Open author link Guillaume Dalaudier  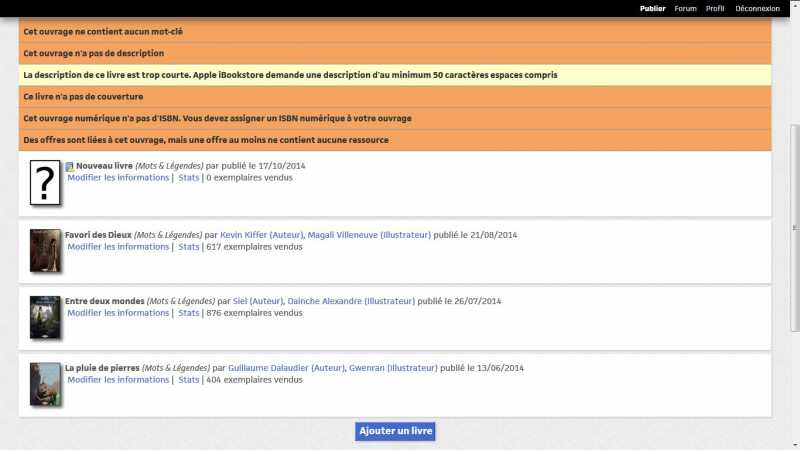285,368
